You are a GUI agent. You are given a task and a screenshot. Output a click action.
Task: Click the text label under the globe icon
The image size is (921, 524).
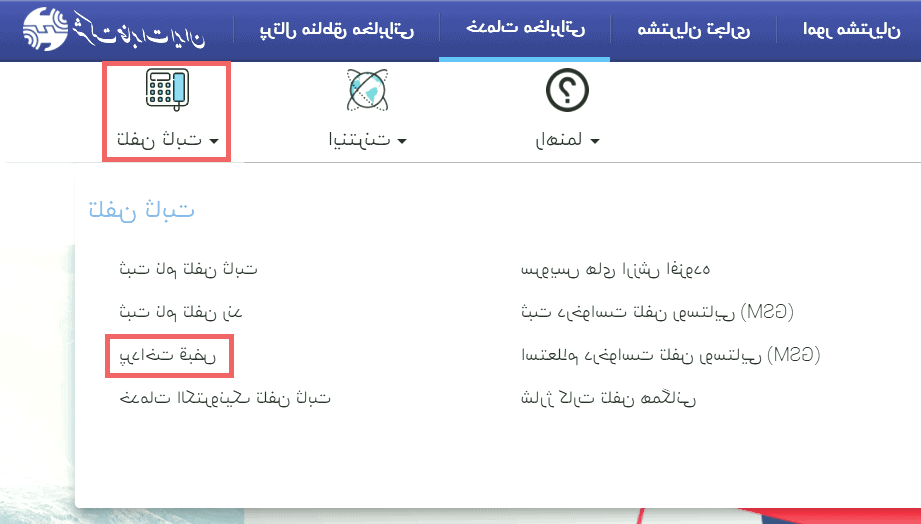[359, 140]
